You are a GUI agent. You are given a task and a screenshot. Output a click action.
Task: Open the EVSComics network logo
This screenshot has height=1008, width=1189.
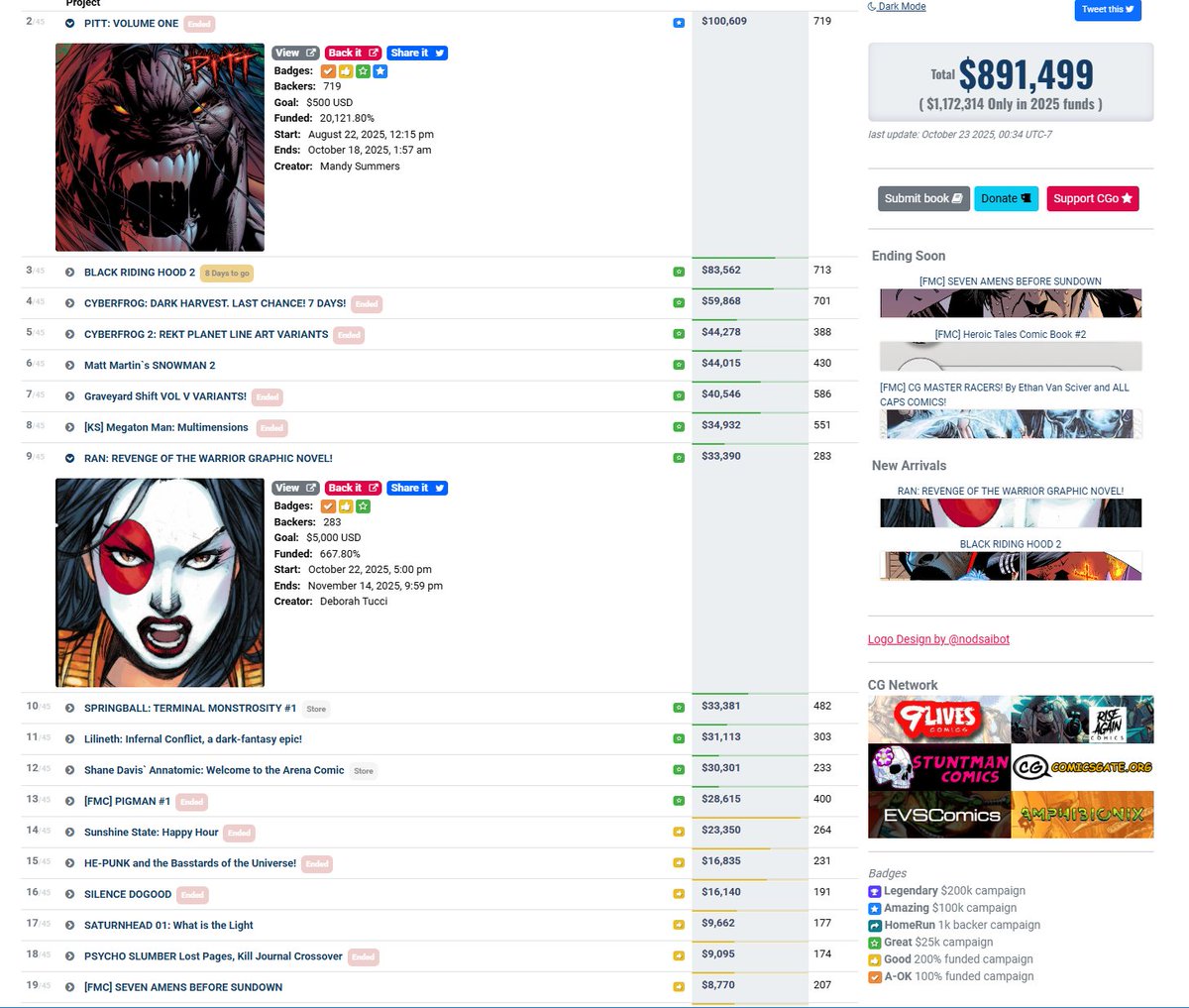939,815
